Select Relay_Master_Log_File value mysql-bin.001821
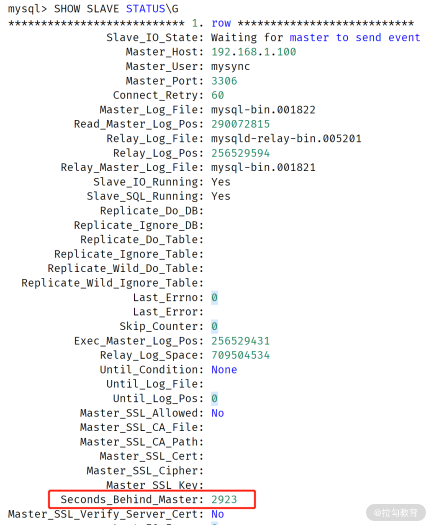This screenshot has height=526, width=431. pos(263,167)
